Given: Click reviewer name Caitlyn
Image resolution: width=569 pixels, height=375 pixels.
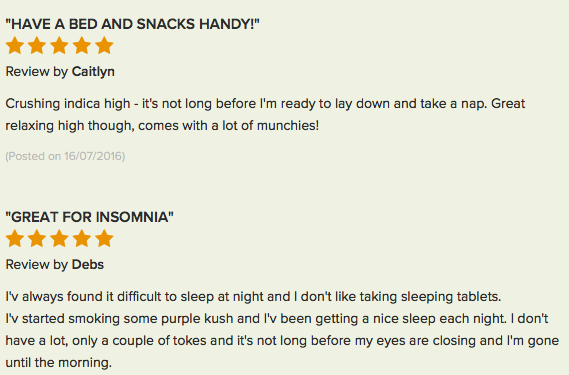Looking at the screenshot, I should 93,72.
